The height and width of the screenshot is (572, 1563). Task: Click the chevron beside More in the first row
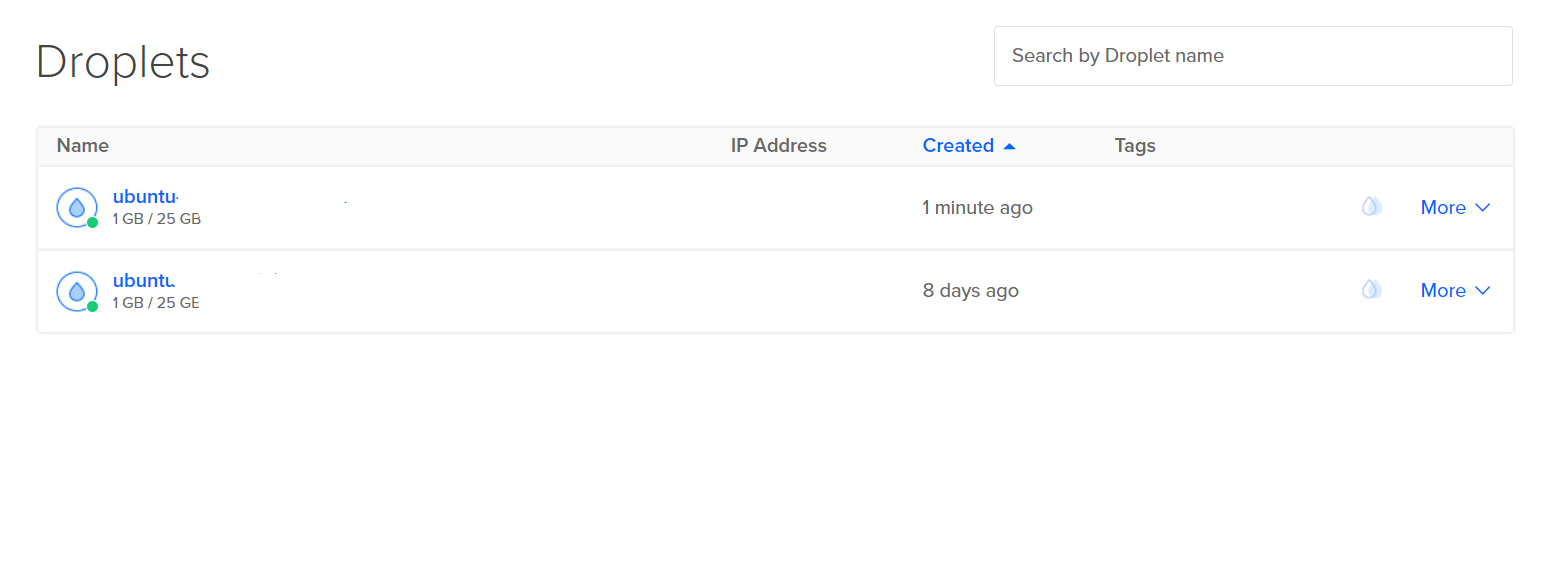[x=1483, y=207]
